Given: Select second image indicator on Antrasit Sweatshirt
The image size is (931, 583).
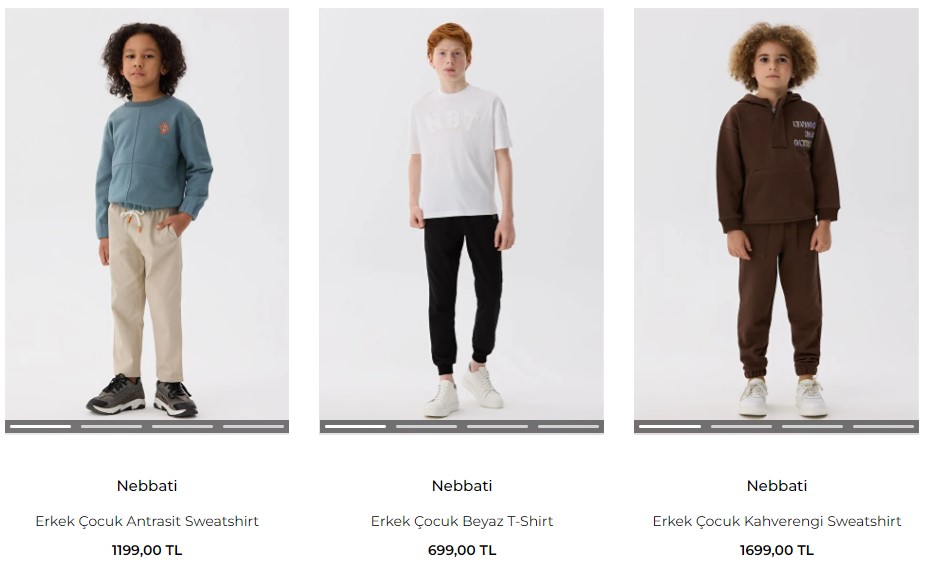Looking at the screenshot, I should point(112,426).
